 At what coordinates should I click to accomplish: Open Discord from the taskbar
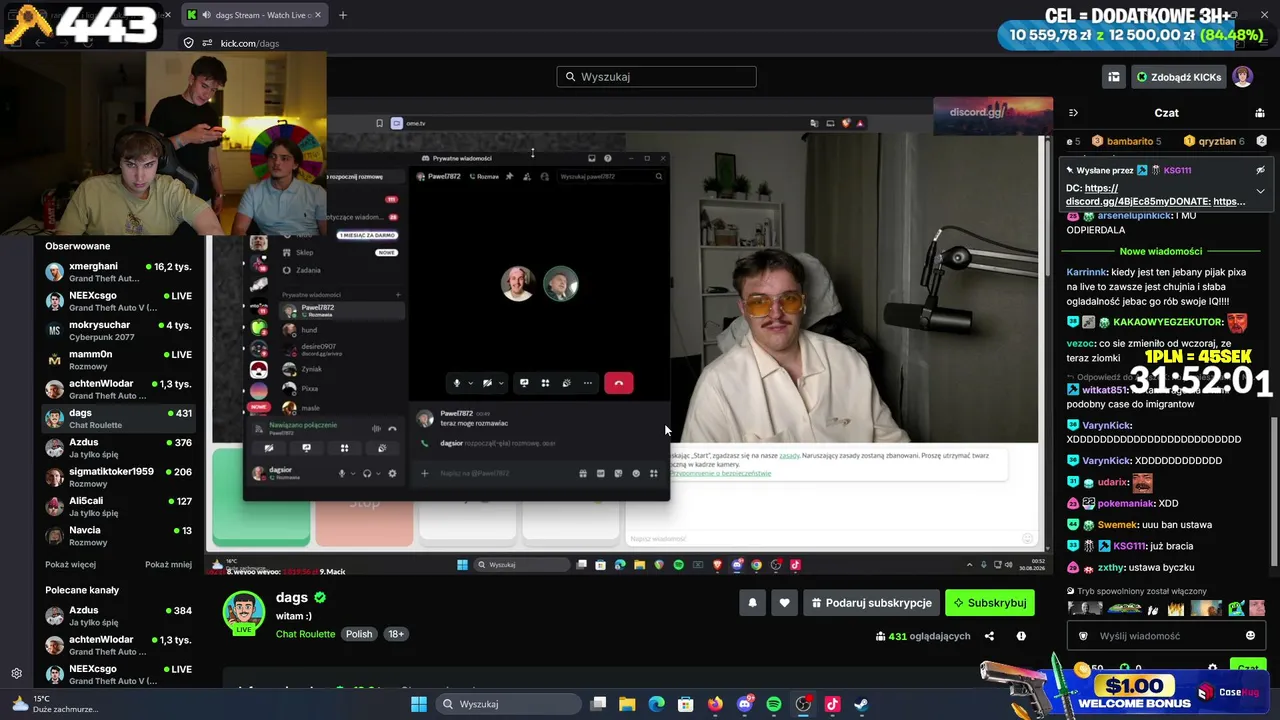[x=745, y=704]
